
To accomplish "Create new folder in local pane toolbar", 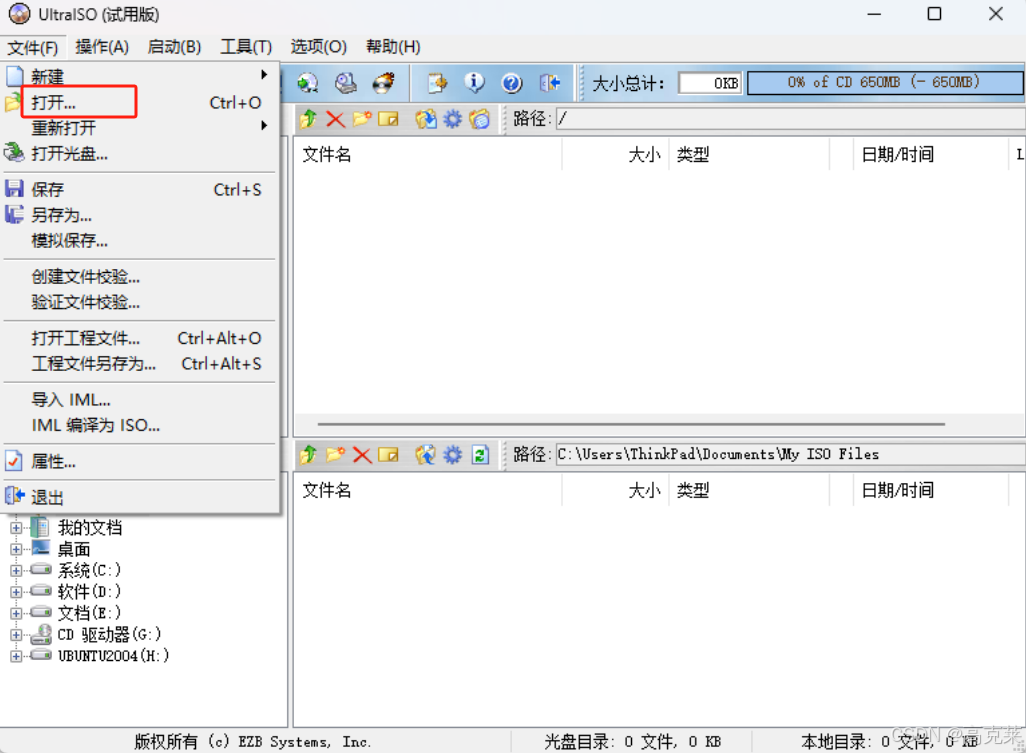I will (x=335, y=454).
